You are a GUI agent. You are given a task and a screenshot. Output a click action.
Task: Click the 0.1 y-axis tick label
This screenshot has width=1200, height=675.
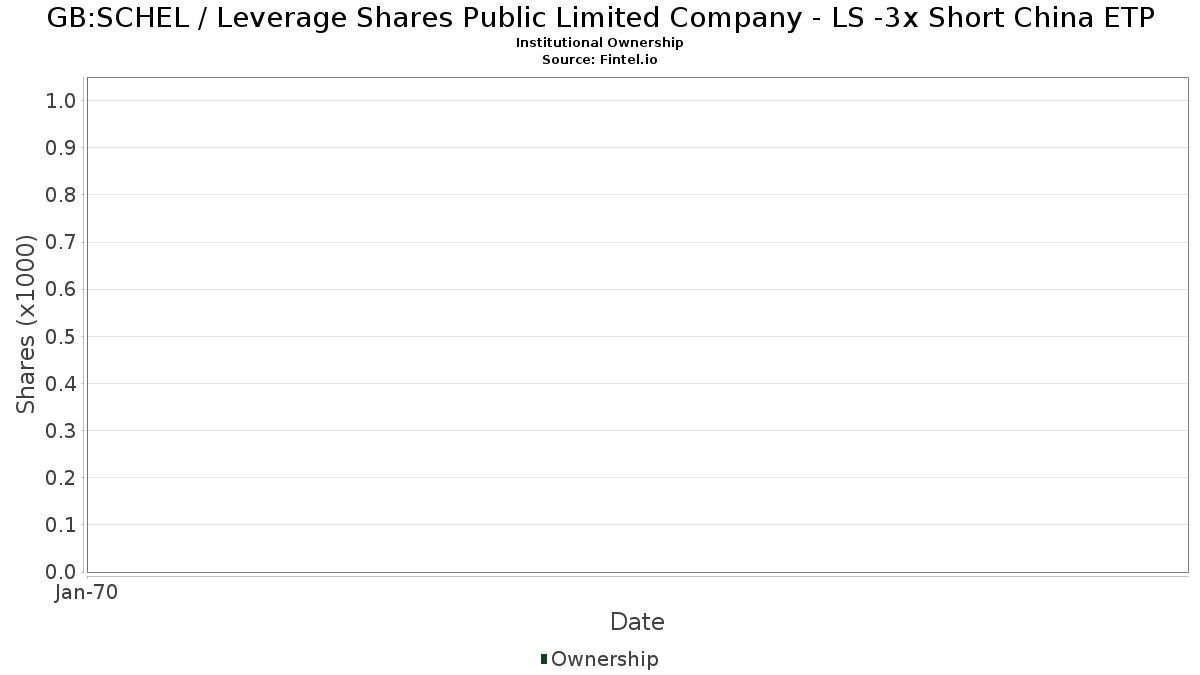point(61,524)
